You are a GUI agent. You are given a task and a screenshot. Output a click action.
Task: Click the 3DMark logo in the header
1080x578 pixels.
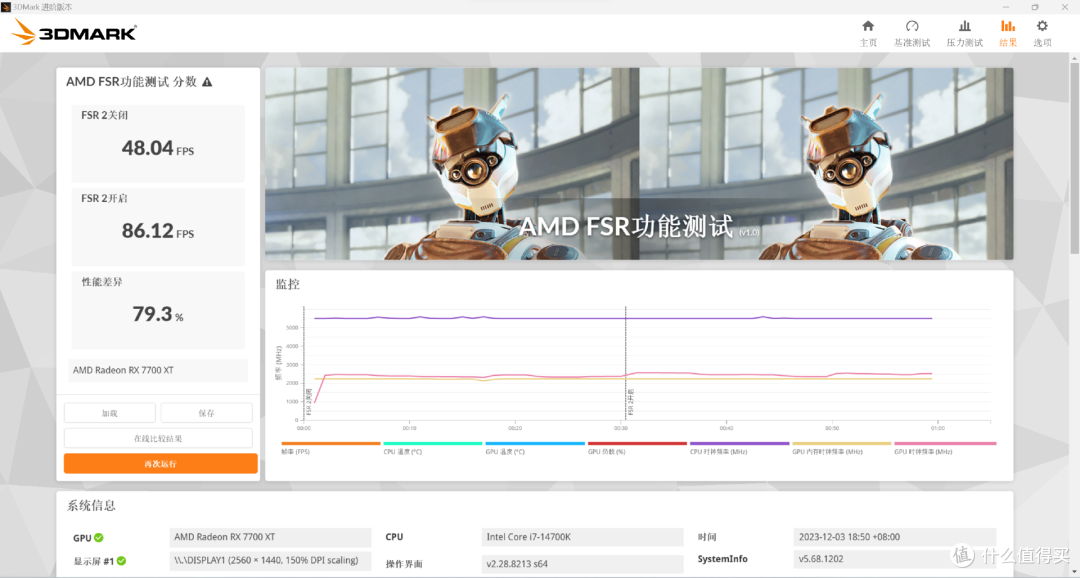pos(74,32)
